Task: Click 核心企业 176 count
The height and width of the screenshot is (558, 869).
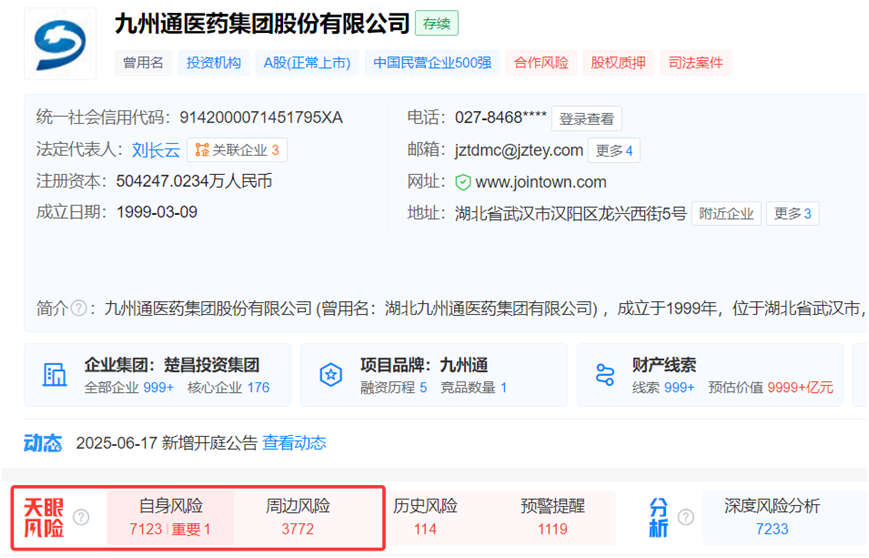Action: point(228,387)
